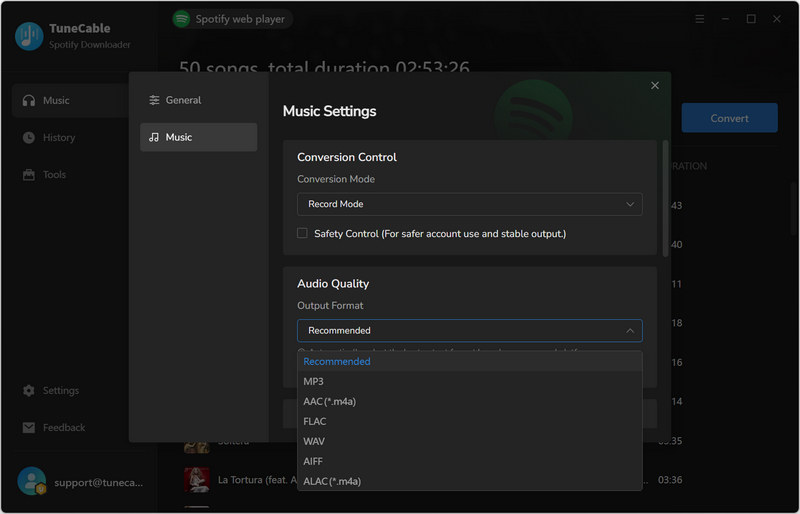The height and width of the screenshot is (514, 800).
Task: Click the Record Mode chevron arrow
Action: (x=630, y=204)
